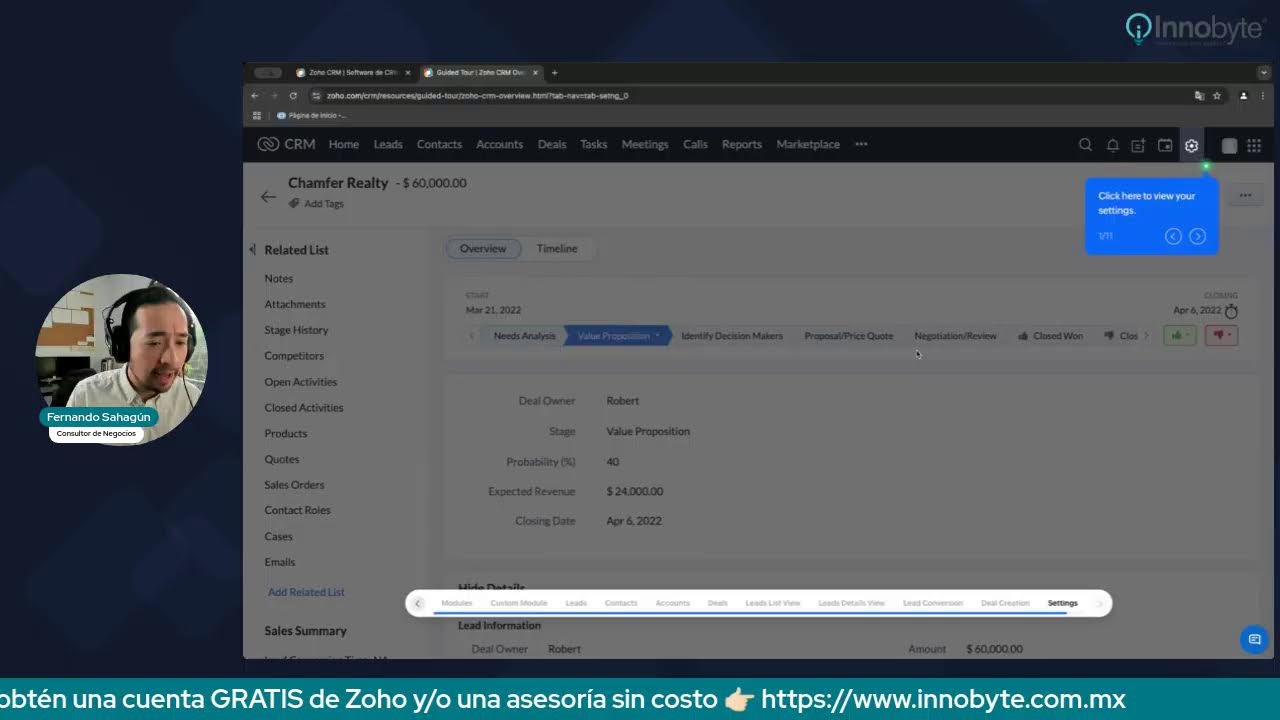Go to the next guided tour step
The height and width of the screenshot is (720, 1280).
[x=1197, y=236]
